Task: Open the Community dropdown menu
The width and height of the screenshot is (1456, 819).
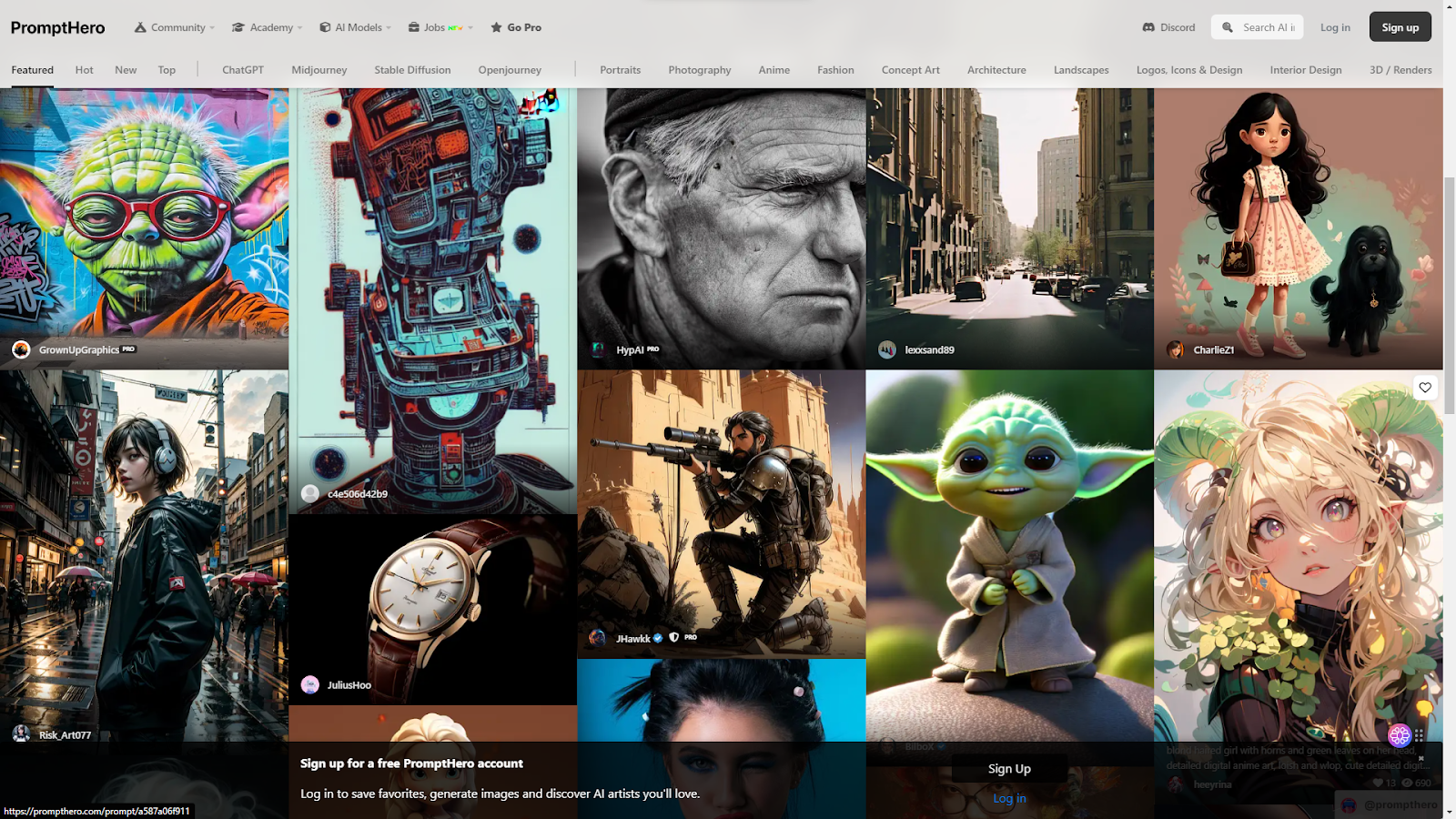Action: click(175, 27)
